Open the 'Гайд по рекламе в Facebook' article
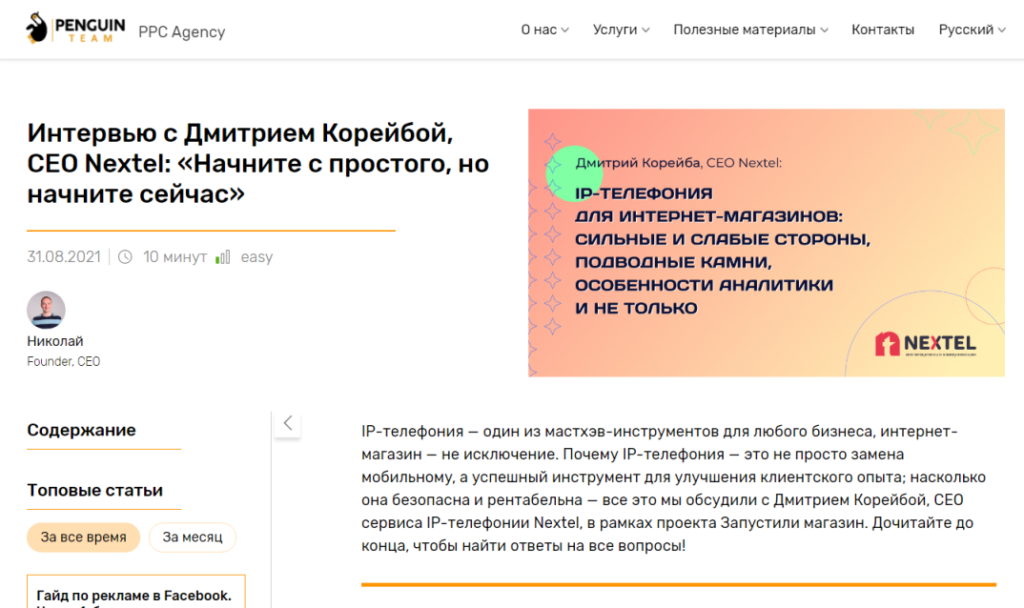The image size is (1024, 608). [x=136, y=592]
